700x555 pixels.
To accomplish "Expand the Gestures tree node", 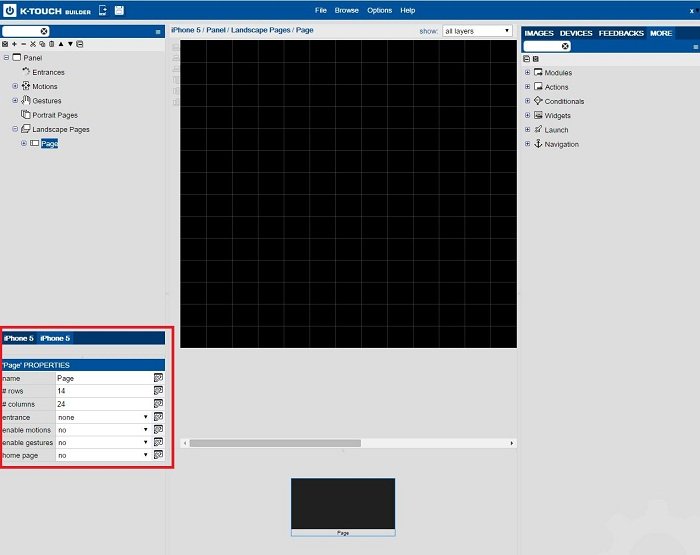I will 15,100.
